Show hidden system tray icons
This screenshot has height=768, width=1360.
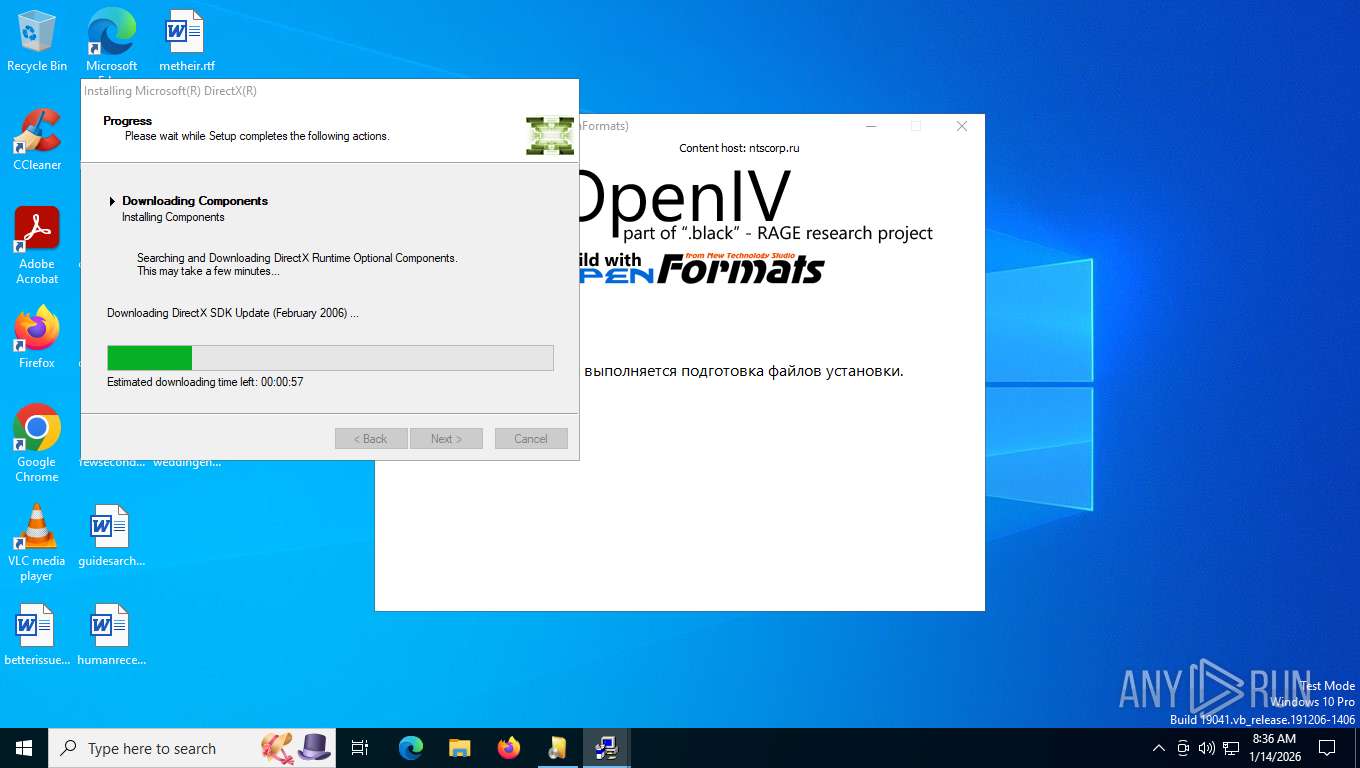click(x=1159, y=748)
